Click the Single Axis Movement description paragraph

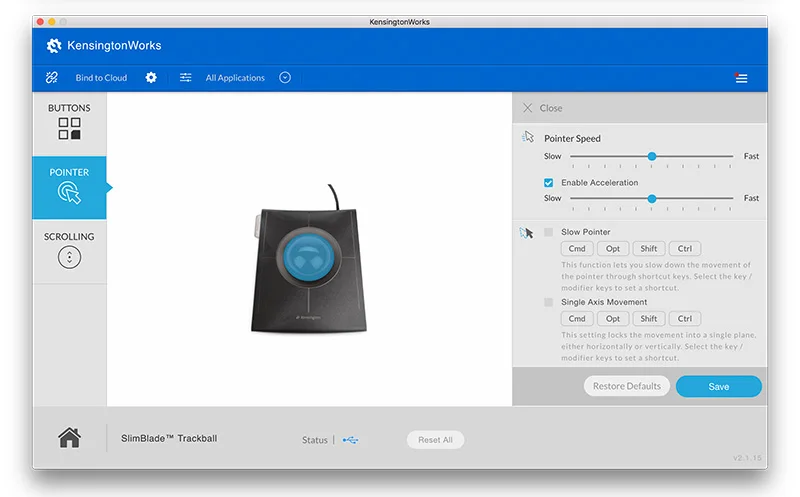tap(659, 346)
